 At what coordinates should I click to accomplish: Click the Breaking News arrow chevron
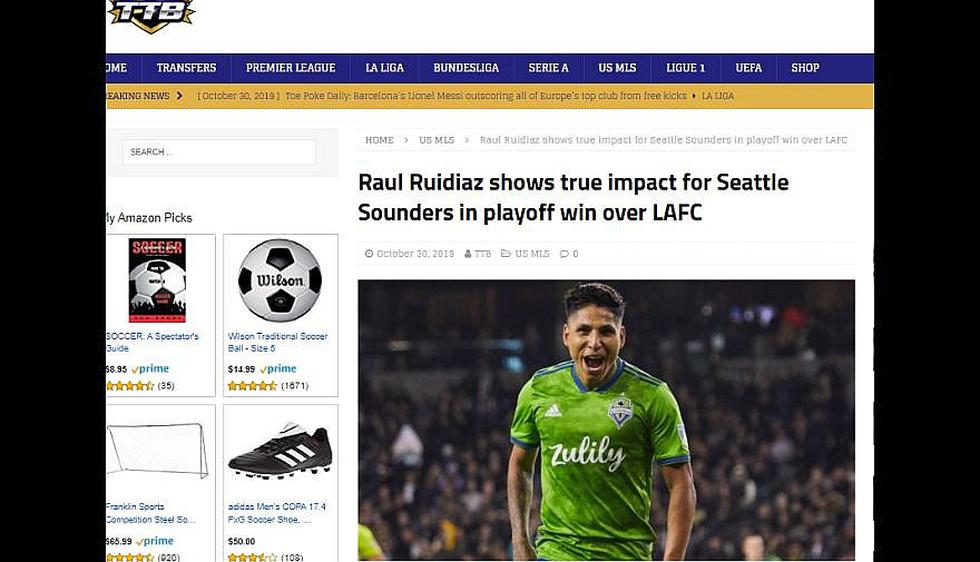(x=180, y=96)
